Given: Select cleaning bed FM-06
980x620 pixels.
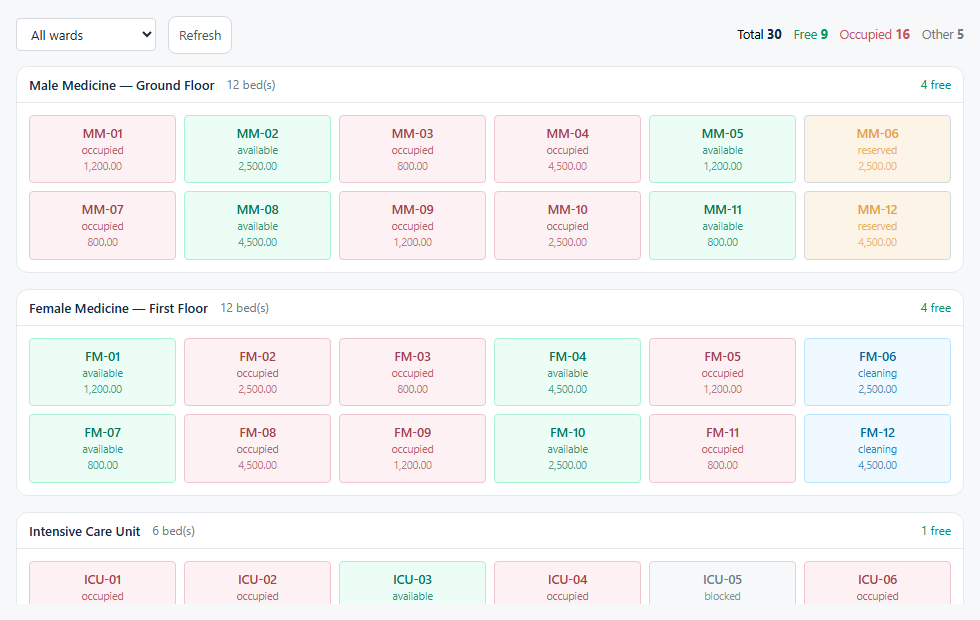Looking at the screenshot, I should (x=878, y=372).
